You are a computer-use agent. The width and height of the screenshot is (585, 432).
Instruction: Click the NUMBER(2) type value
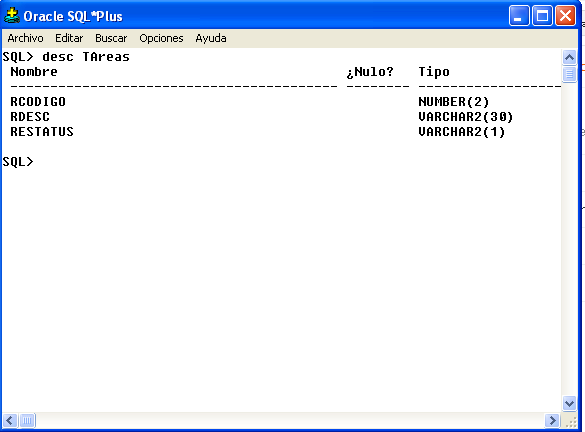point(454,102)
